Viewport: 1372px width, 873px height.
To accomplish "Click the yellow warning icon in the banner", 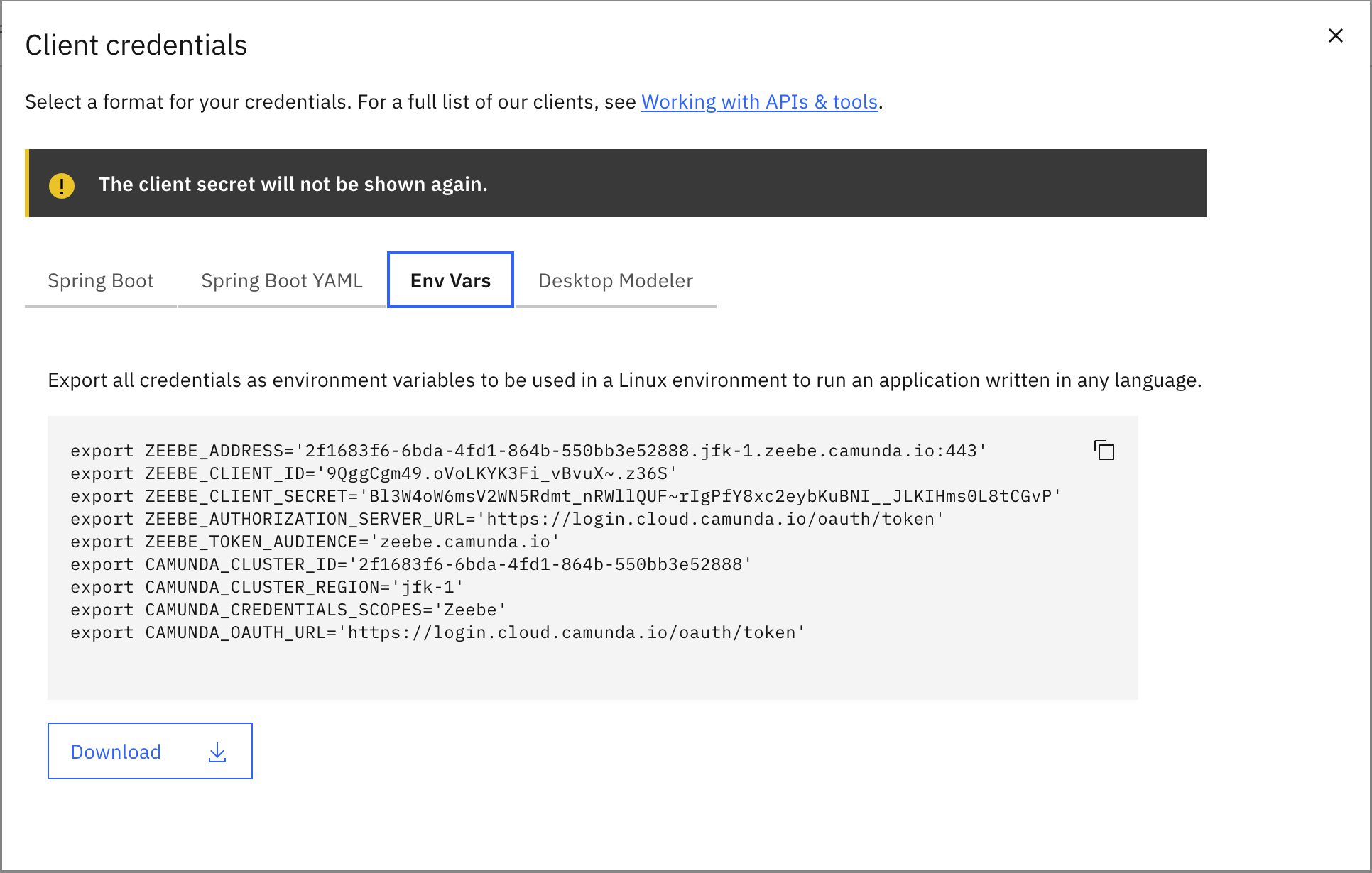I will [62, 185].
